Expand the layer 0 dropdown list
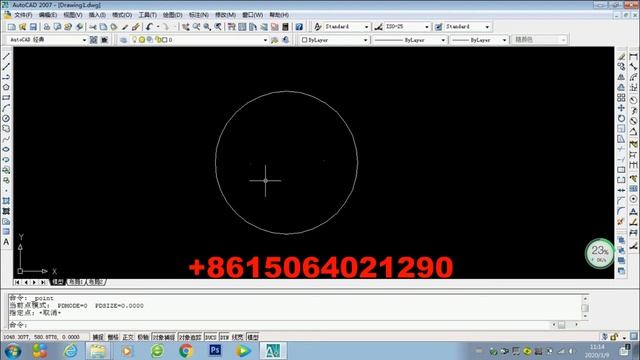Viewport: 640px width, 360px height. (x=265, y=40)
